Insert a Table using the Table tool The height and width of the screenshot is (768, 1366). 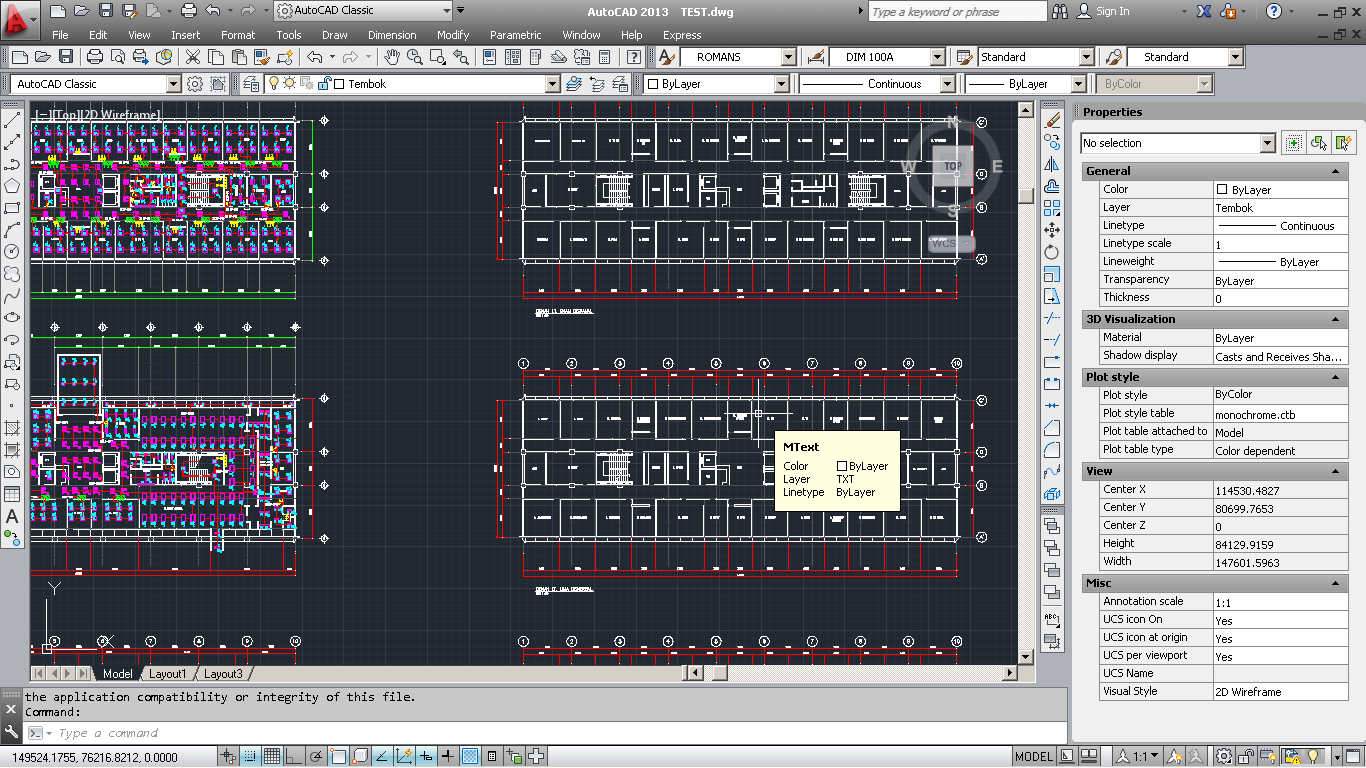pyautogui.click(x=11, y=494)
